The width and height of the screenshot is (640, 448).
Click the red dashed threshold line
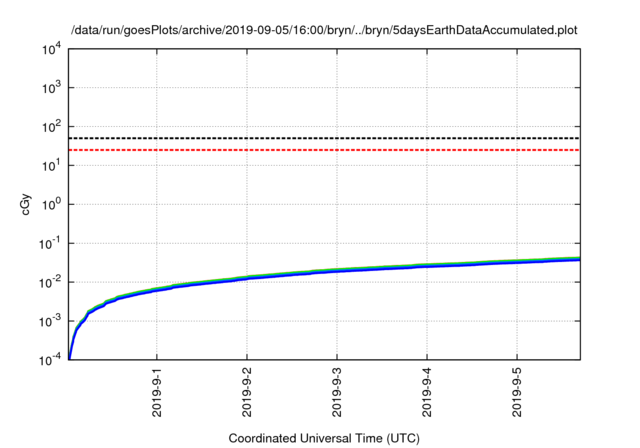tap(324, 150)
